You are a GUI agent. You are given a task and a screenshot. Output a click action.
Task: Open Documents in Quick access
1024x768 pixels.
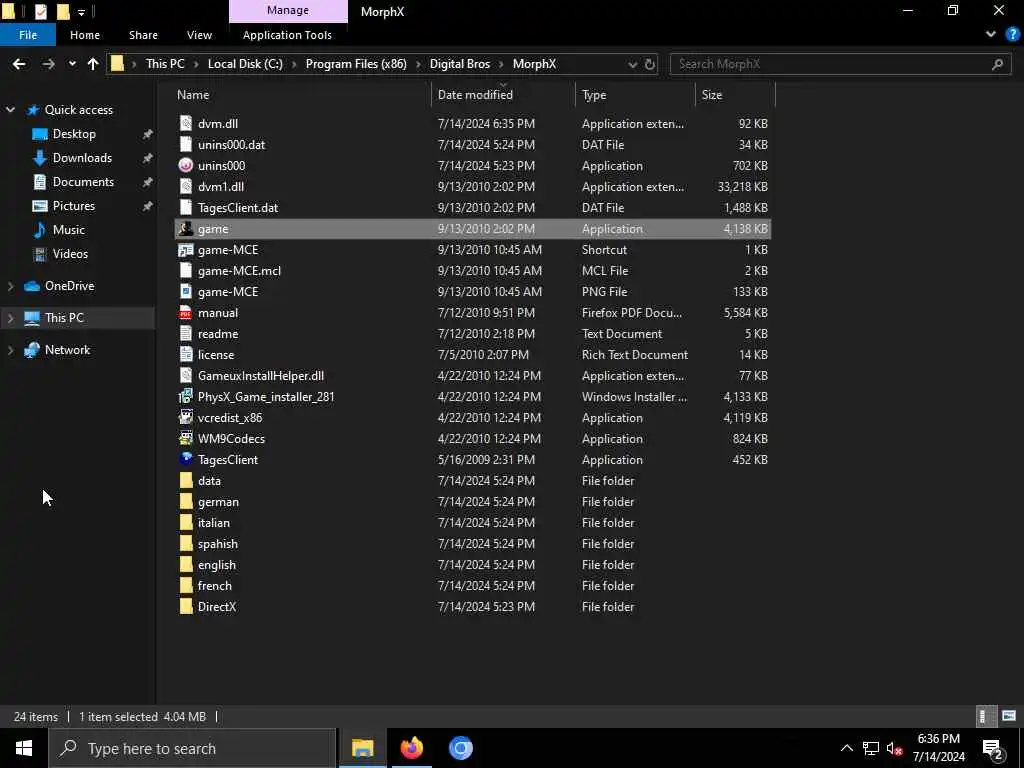(83, 182)
